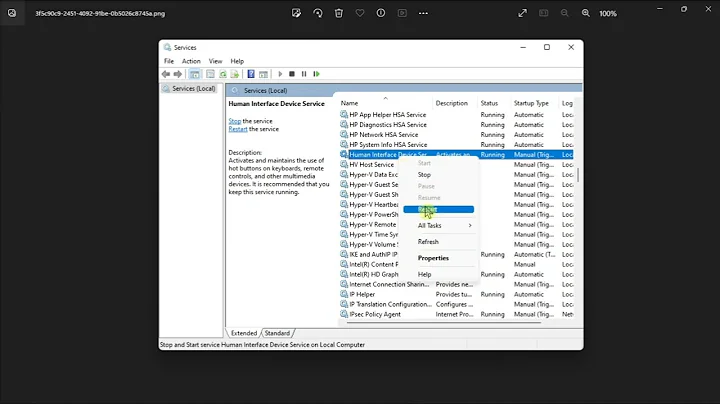Click the zoom in magnifier icon
Screen dimensions: 720x404
coord(586,13)
